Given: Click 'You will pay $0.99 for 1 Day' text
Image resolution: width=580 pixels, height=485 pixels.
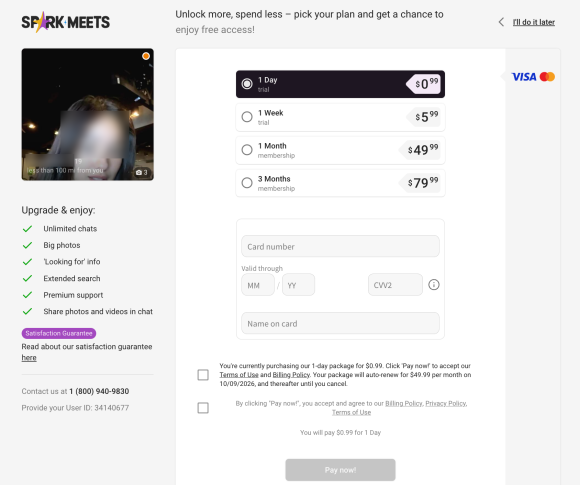Looking at the screenshot, I should 340,432.
